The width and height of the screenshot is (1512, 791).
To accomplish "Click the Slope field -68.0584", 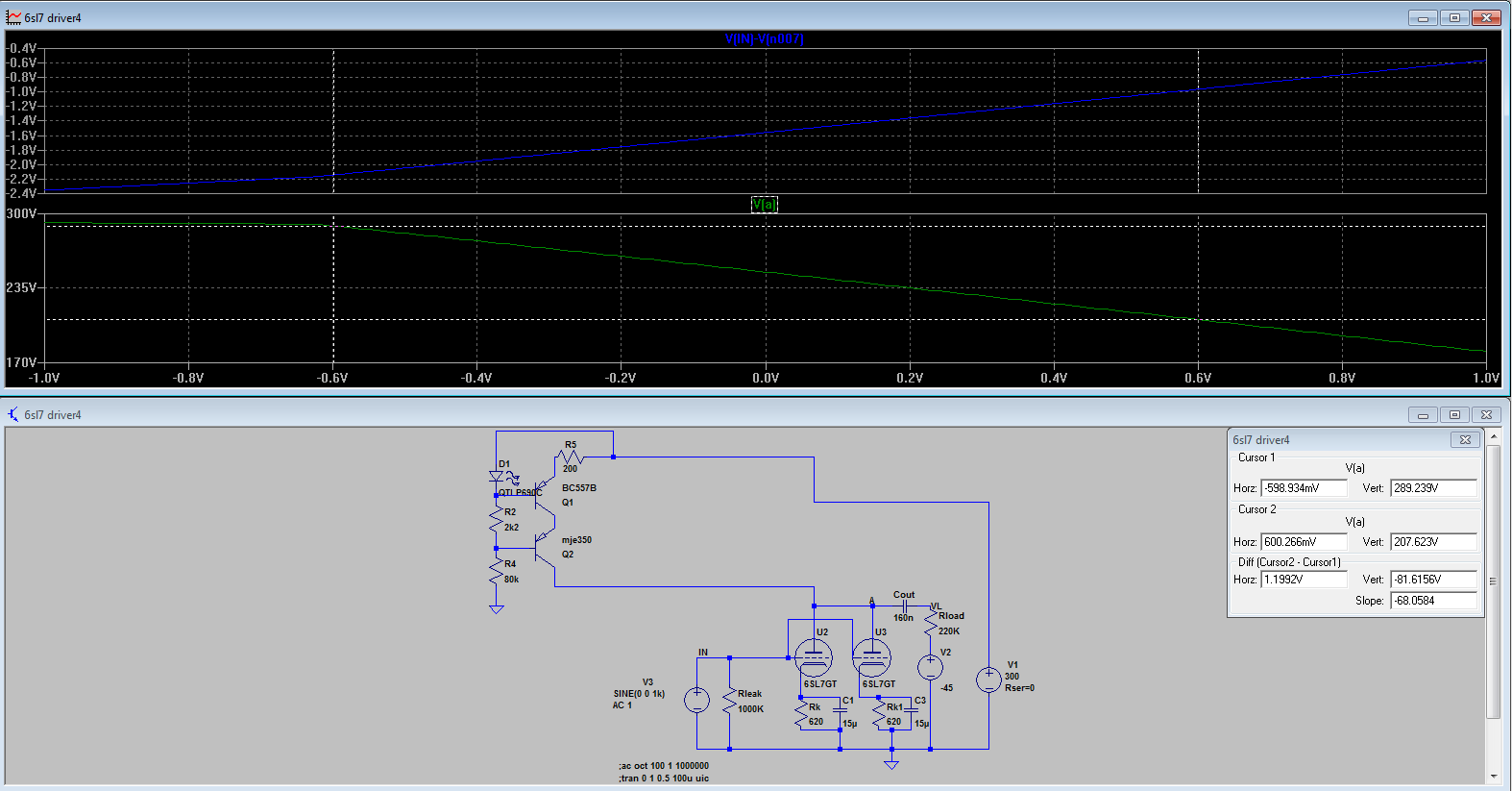I will point(1433,601).
